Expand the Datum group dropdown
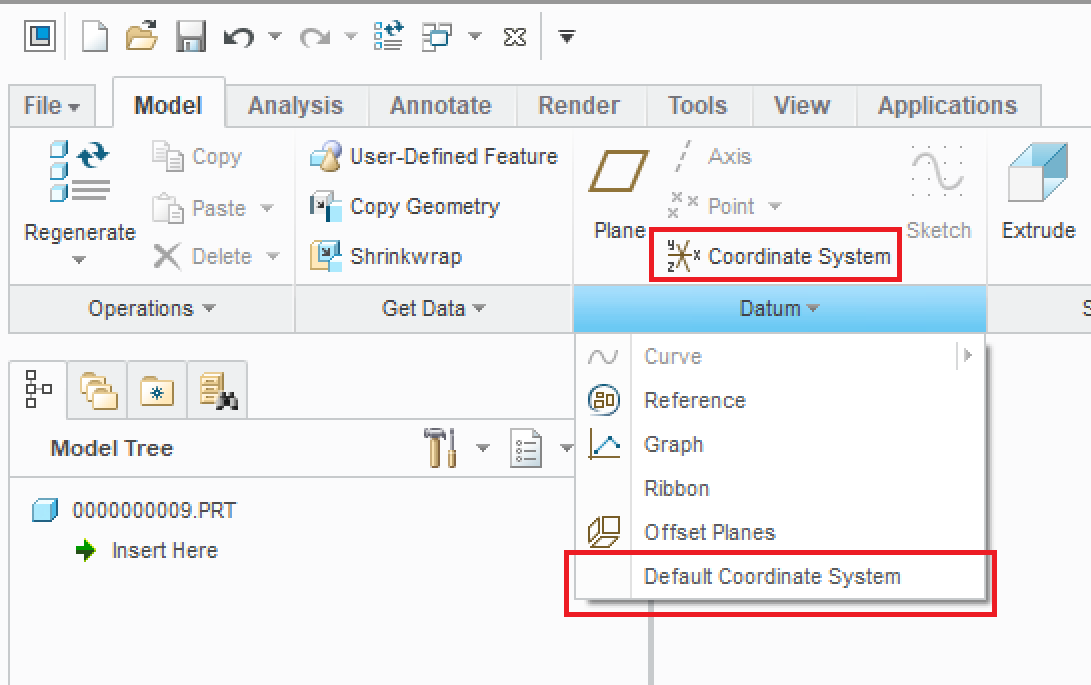 pos(778,309)
